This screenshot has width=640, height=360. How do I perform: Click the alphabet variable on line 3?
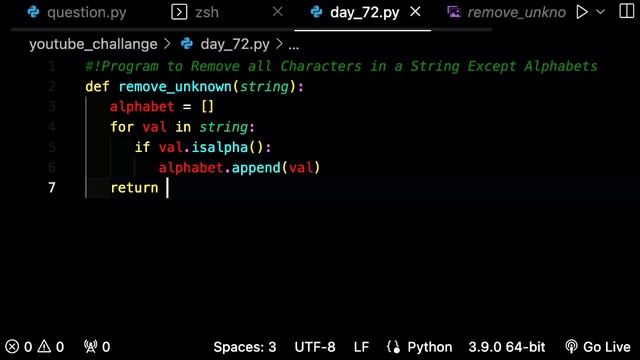[142, 107]
